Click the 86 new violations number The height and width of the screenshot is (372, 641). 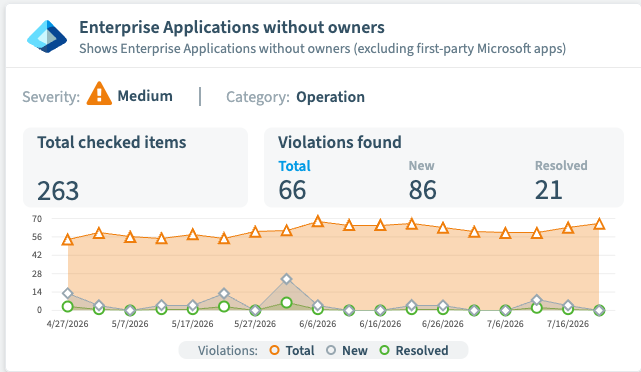click(423, 190)
